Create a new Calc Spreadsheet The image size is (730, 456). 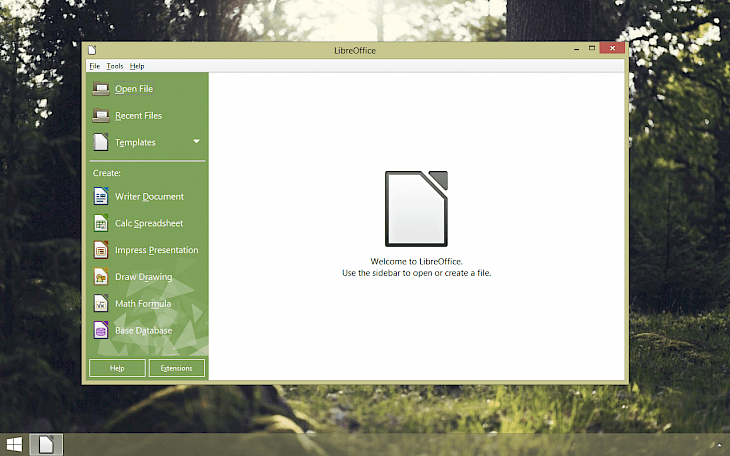[147, 223]
